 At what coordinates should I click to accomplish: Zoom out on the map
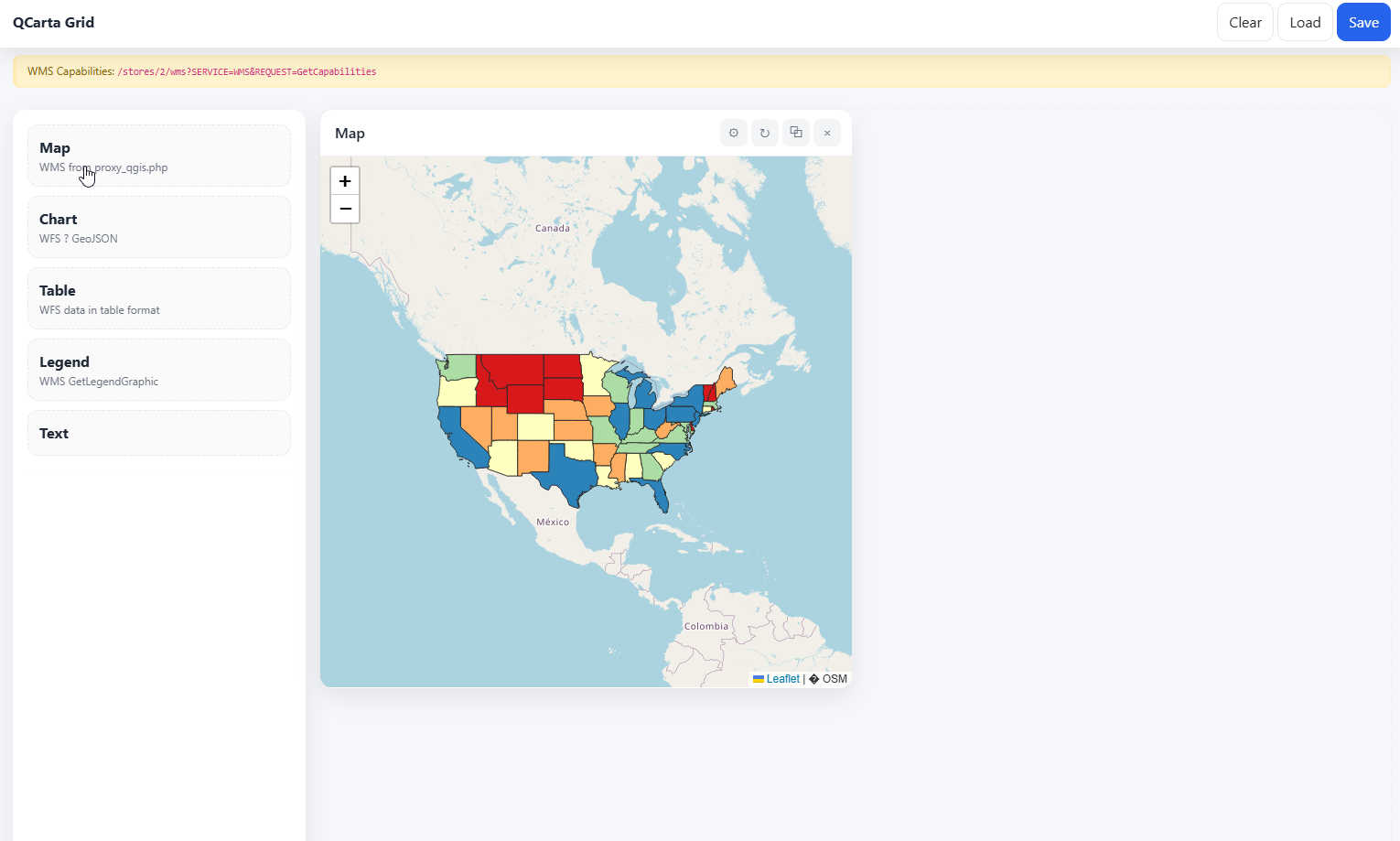345,210
